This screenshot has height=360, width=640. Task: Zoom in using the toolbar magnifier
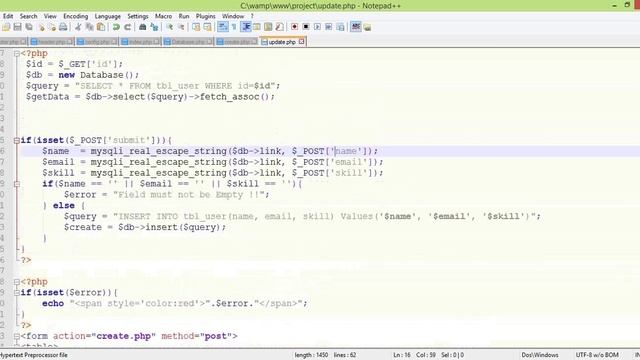169,27
